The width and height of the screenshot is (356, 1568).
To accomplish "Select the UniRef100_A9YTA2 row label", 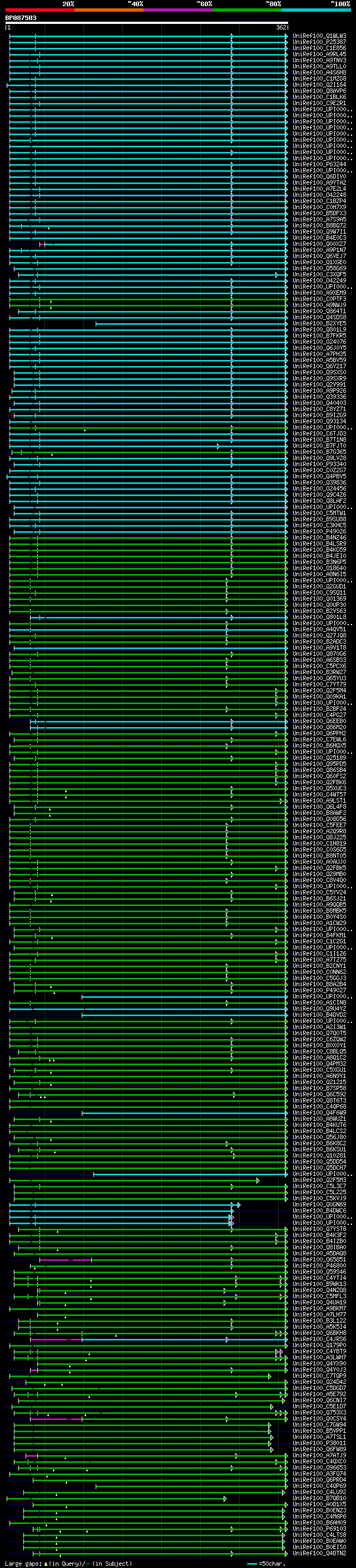I will (x=319, y=182).
